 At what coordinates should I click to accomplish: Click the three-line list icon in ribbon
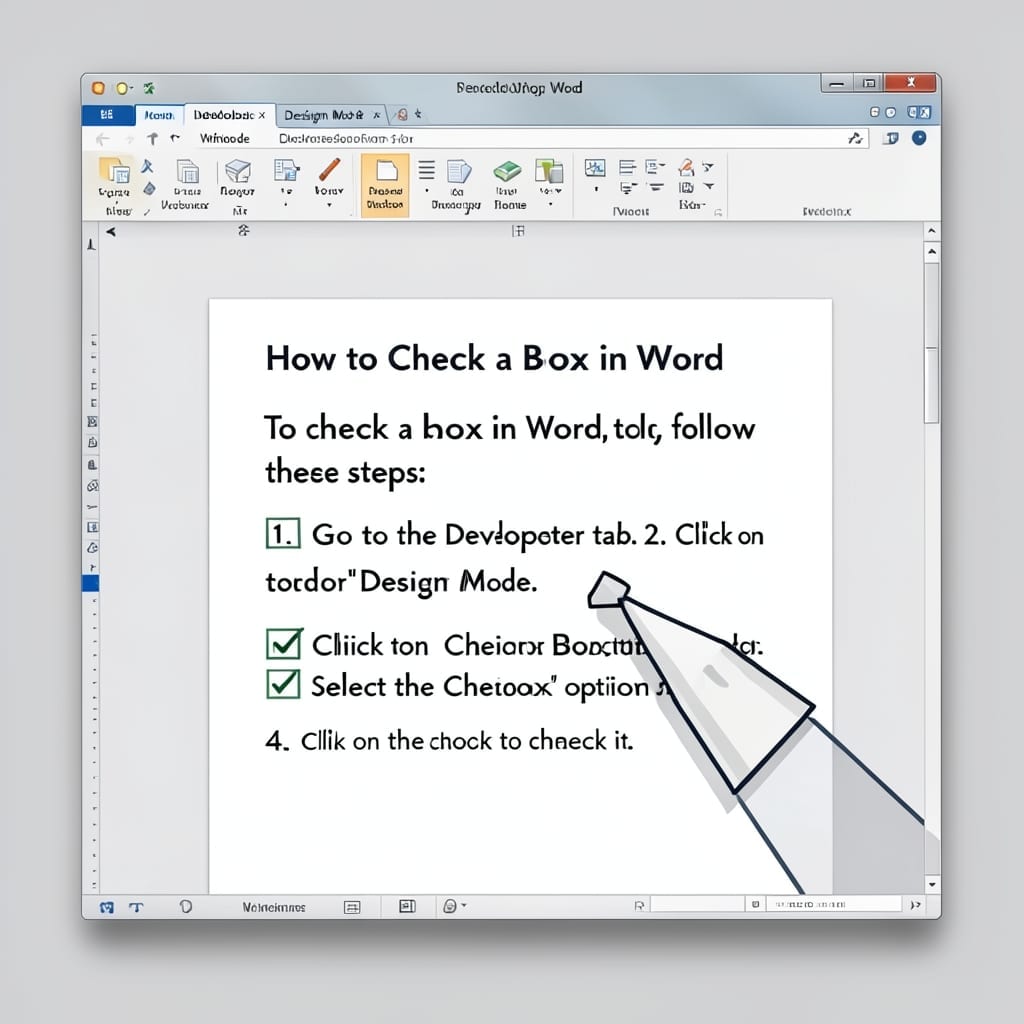pyautogui.click(x=426, y=170)
